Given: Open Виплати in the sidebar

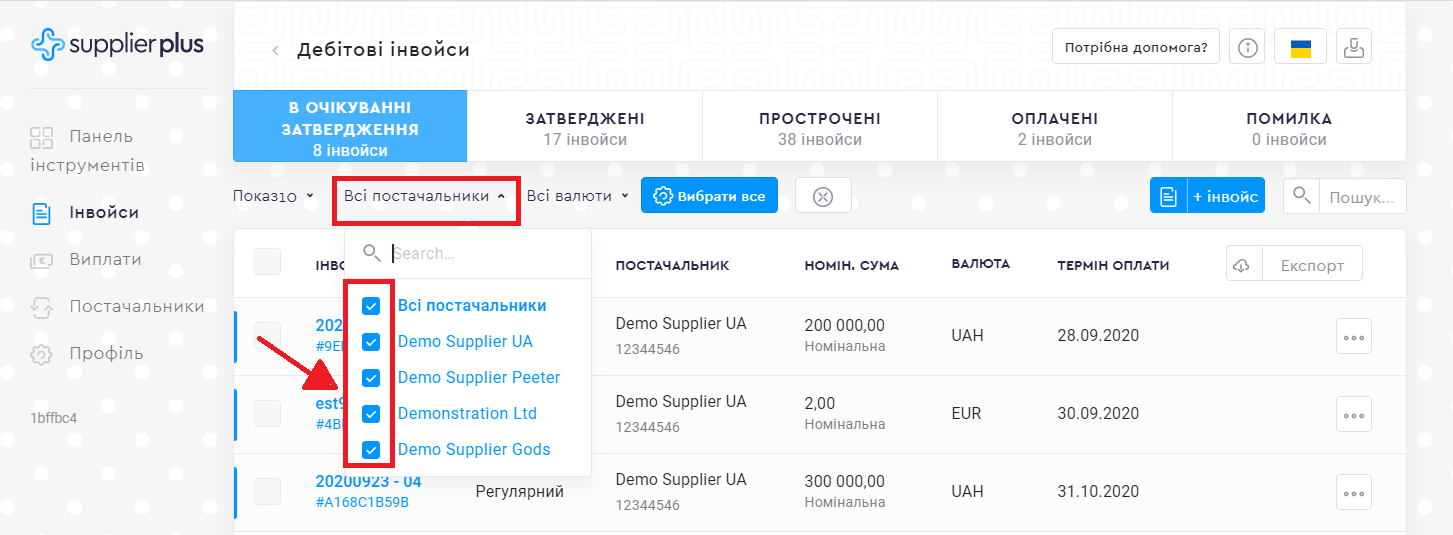Looking at the screenshot, I should tap(105, 260).
